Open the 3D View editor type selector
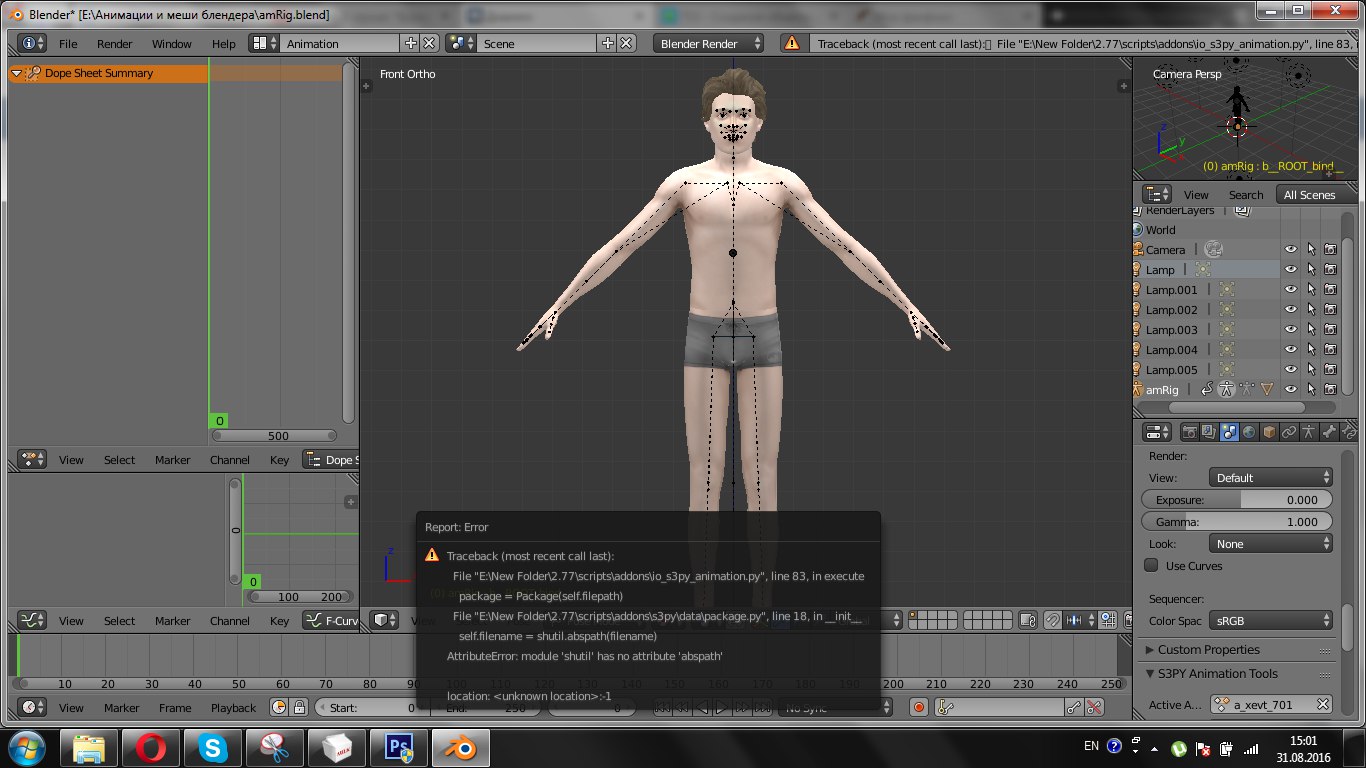Viewport: 1366px width, 768px height. [x=385, y=620]
